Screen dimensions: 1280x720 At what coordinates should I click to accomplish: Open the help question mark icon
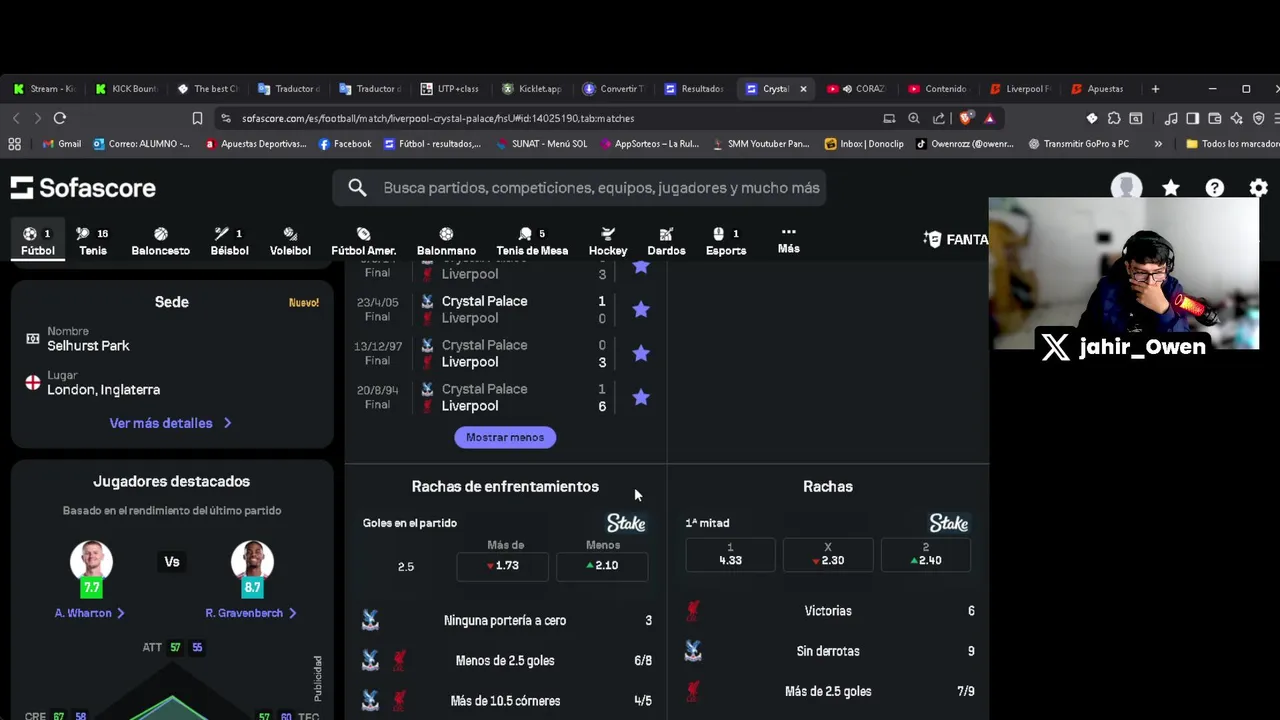1214,188
